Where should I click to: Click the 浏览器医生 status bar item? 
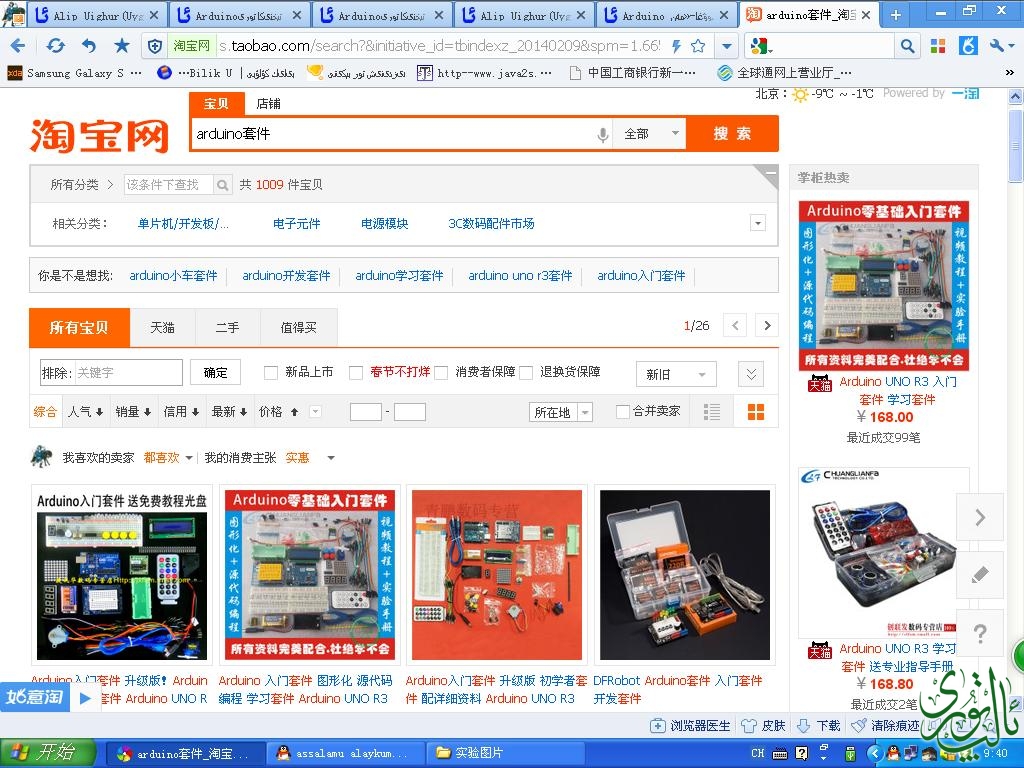click(690, 726)
